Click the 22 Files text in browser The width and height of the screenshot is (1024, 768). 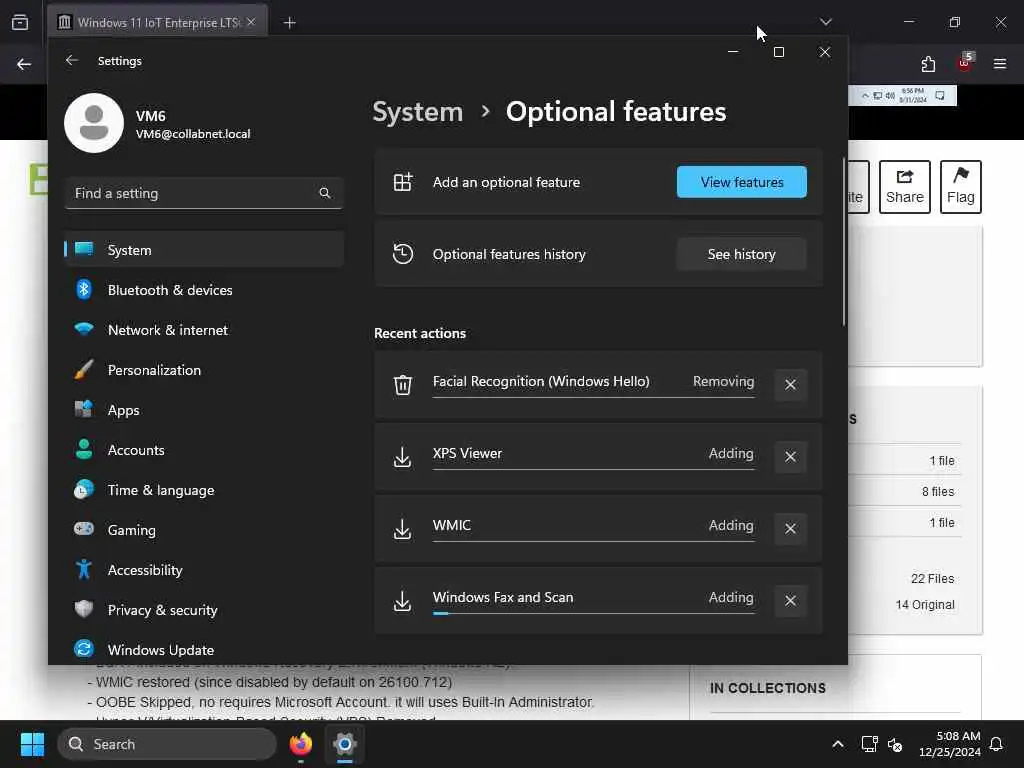(x=933, y=579)
